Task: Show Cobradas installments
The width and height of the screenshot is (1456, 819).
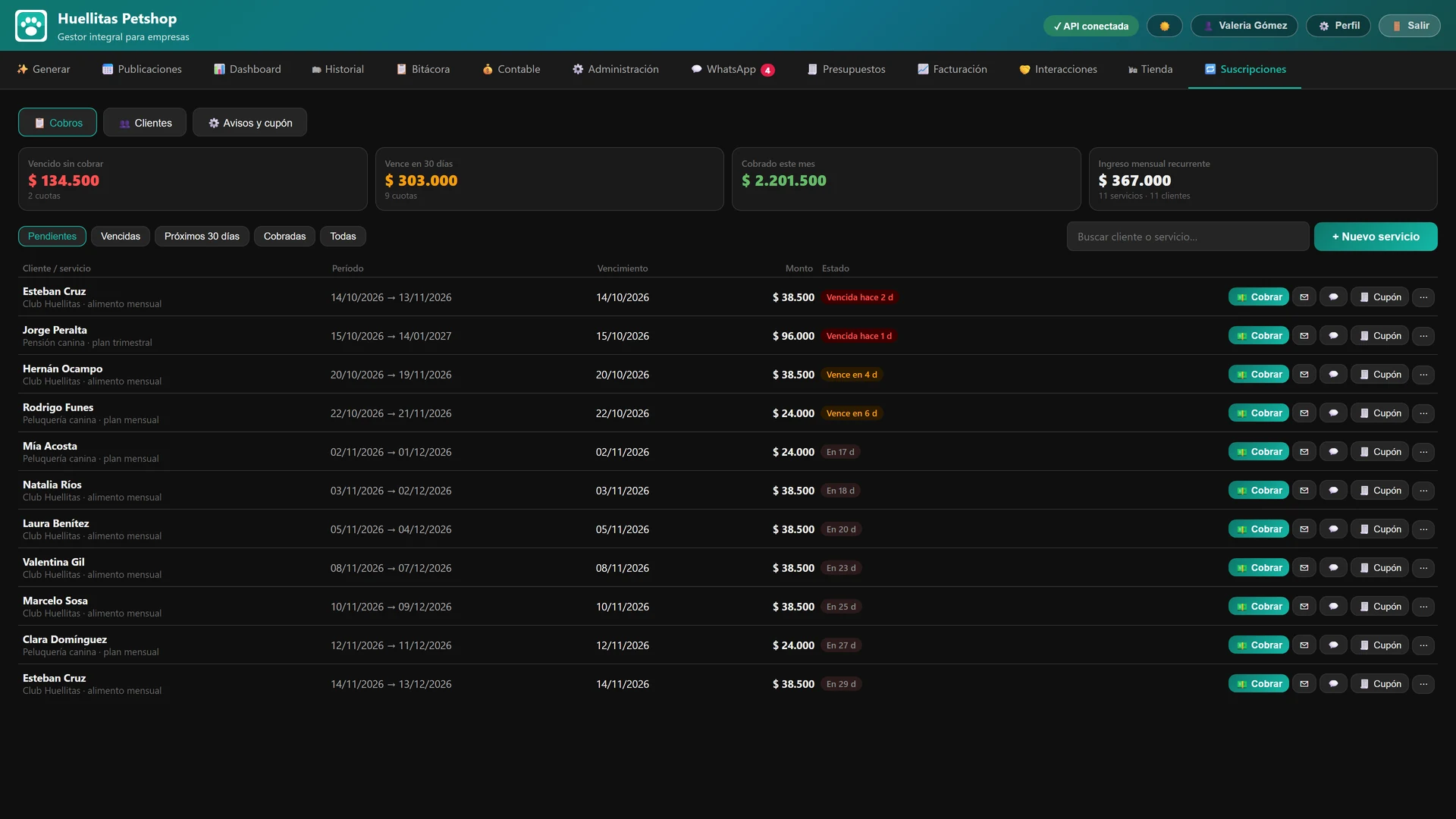Action: [284, 237]
